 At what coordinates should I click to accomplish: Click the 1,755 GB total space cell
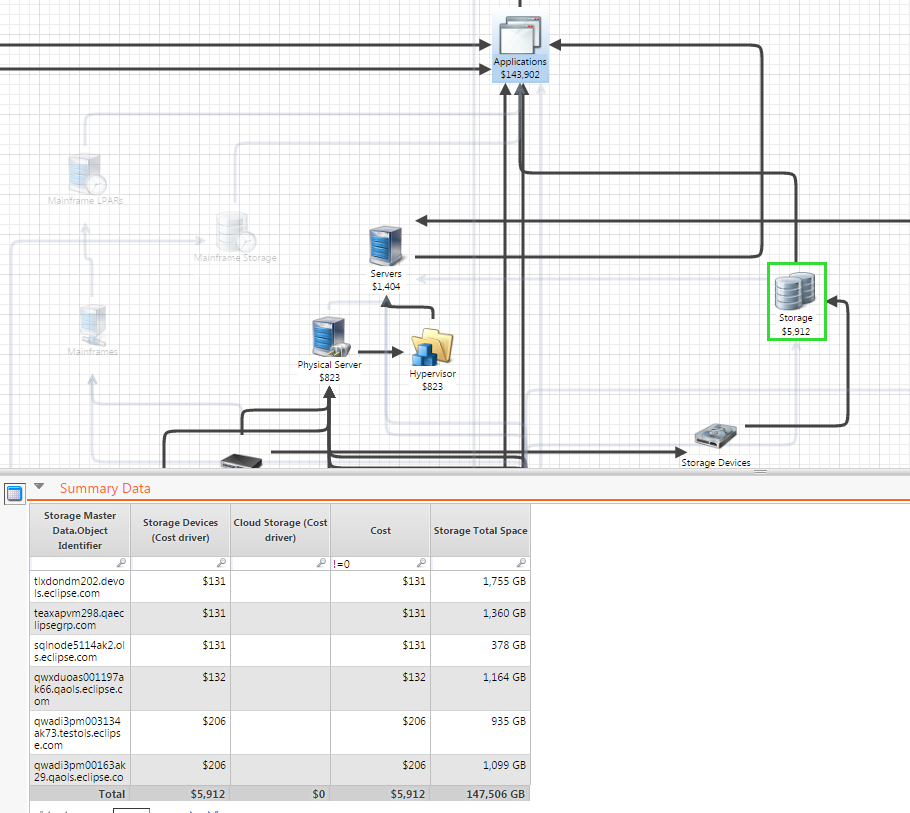[481, 587]
